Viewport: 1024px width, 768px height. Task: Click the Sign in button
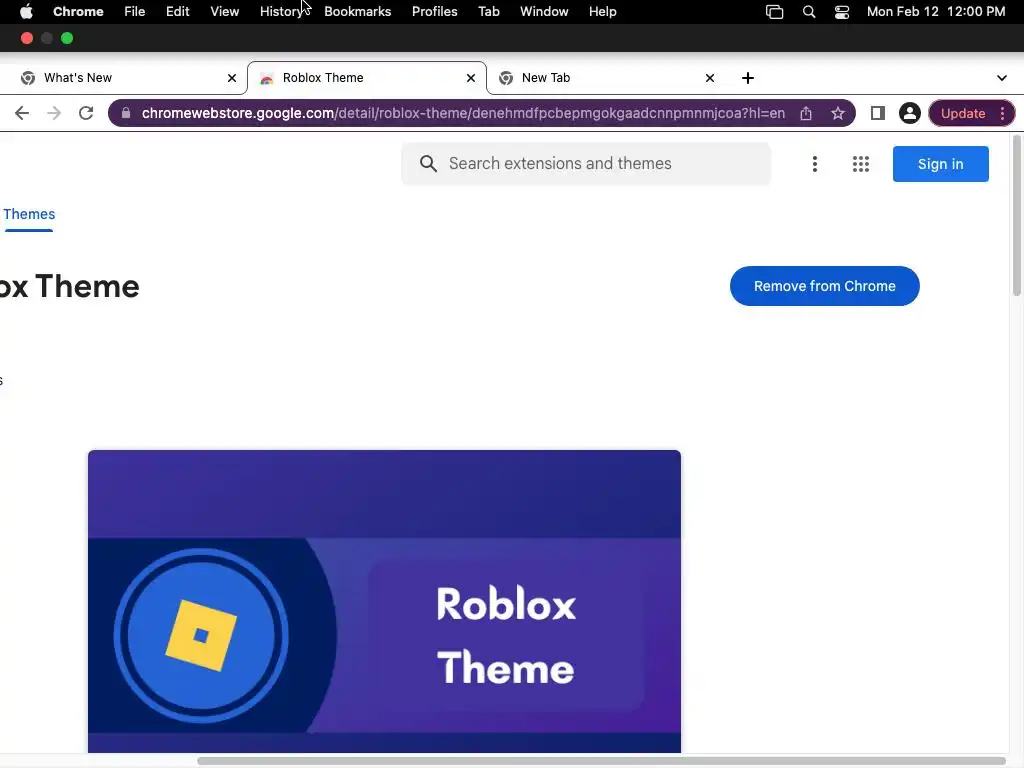tap(940, 164)
